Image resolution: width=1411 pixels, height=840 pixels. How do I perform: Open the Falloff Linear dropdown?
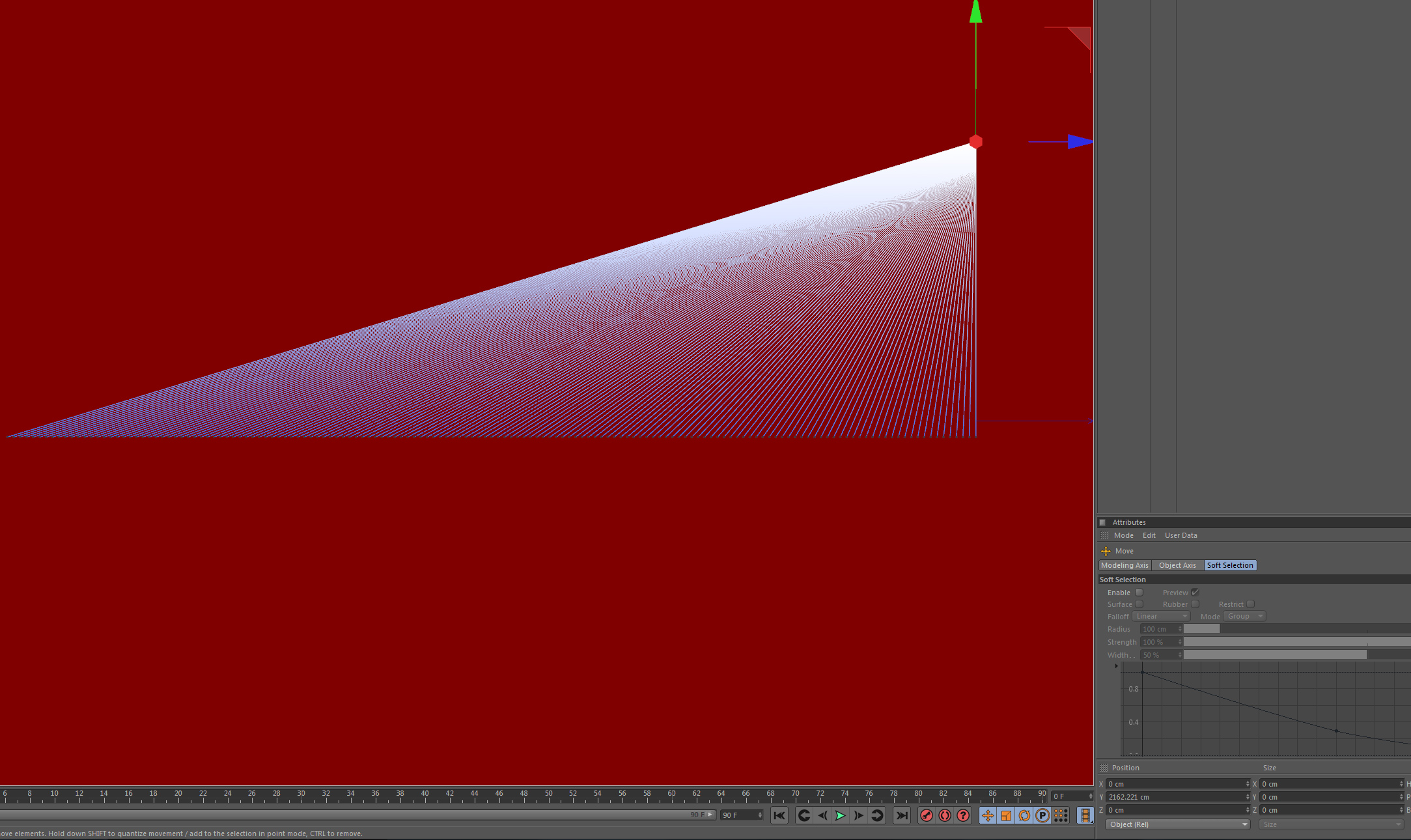(1162, 616)
